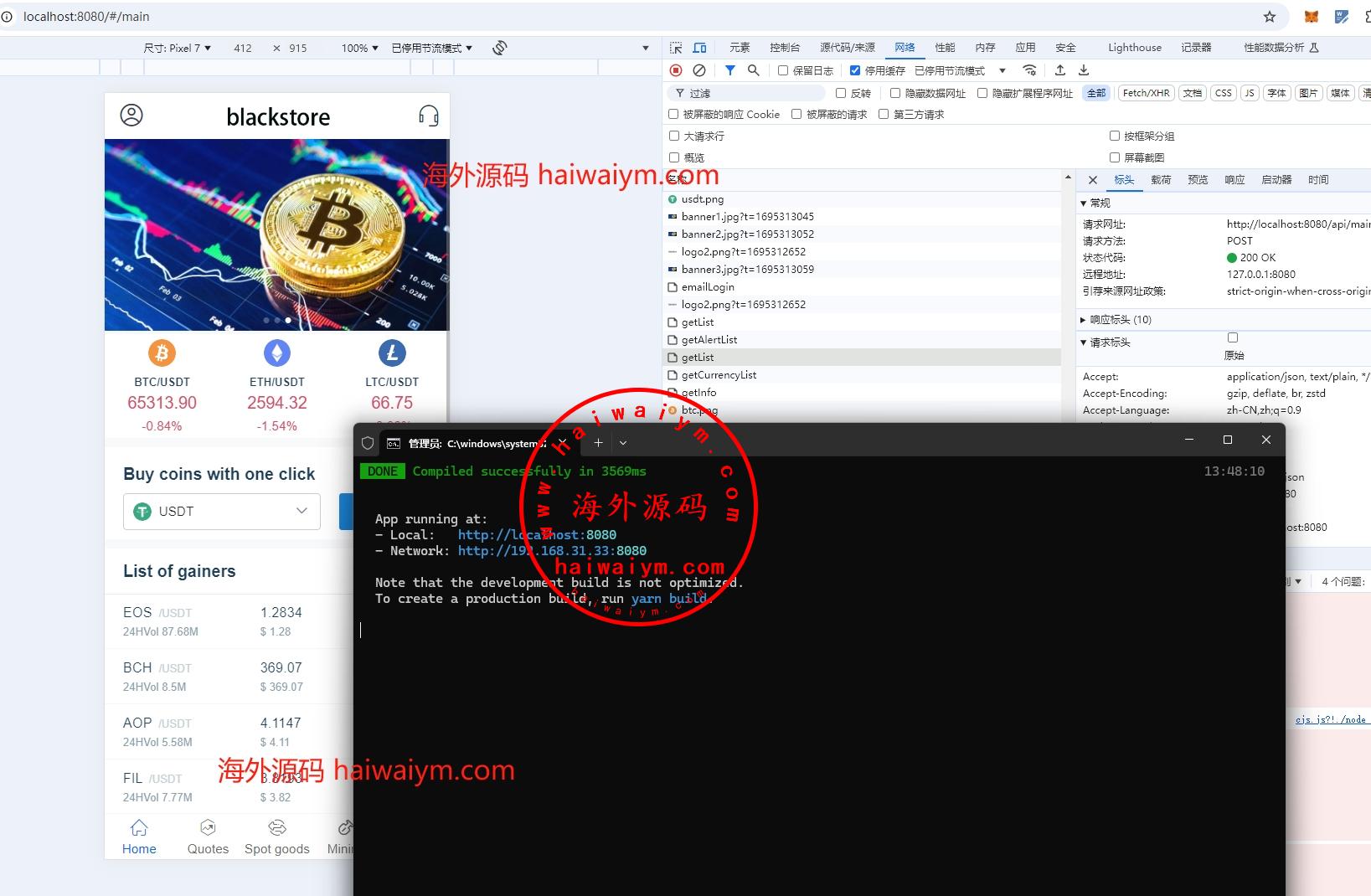The height and width of the screenshot is (896, 1371).
Task: Toggle the network filter funnel icon
Action: [x=730, y=70]
